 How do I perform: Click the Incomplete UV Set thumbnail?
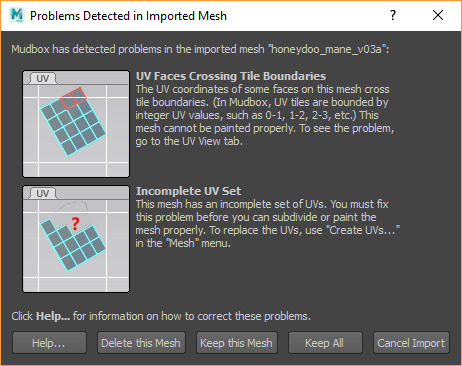click(x=76, y=239)
